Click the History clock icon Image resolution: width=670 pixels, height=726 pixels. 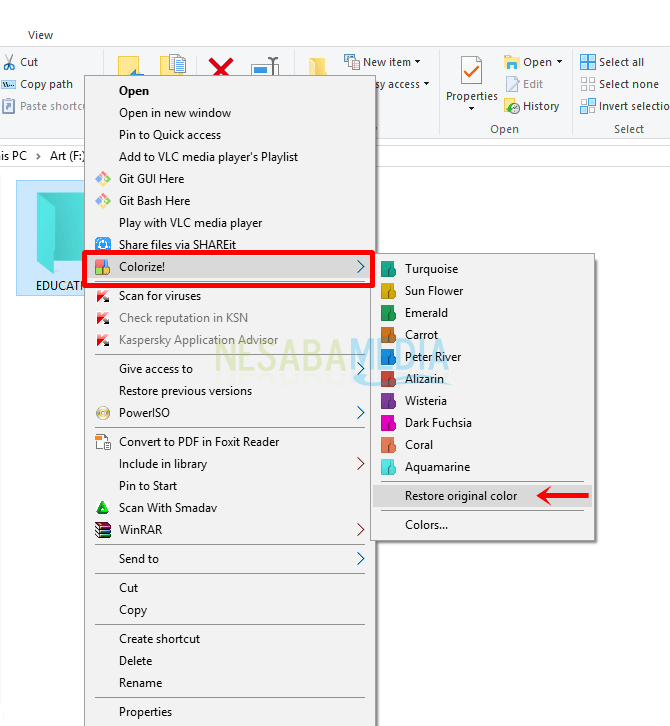[x=512, y=106]
